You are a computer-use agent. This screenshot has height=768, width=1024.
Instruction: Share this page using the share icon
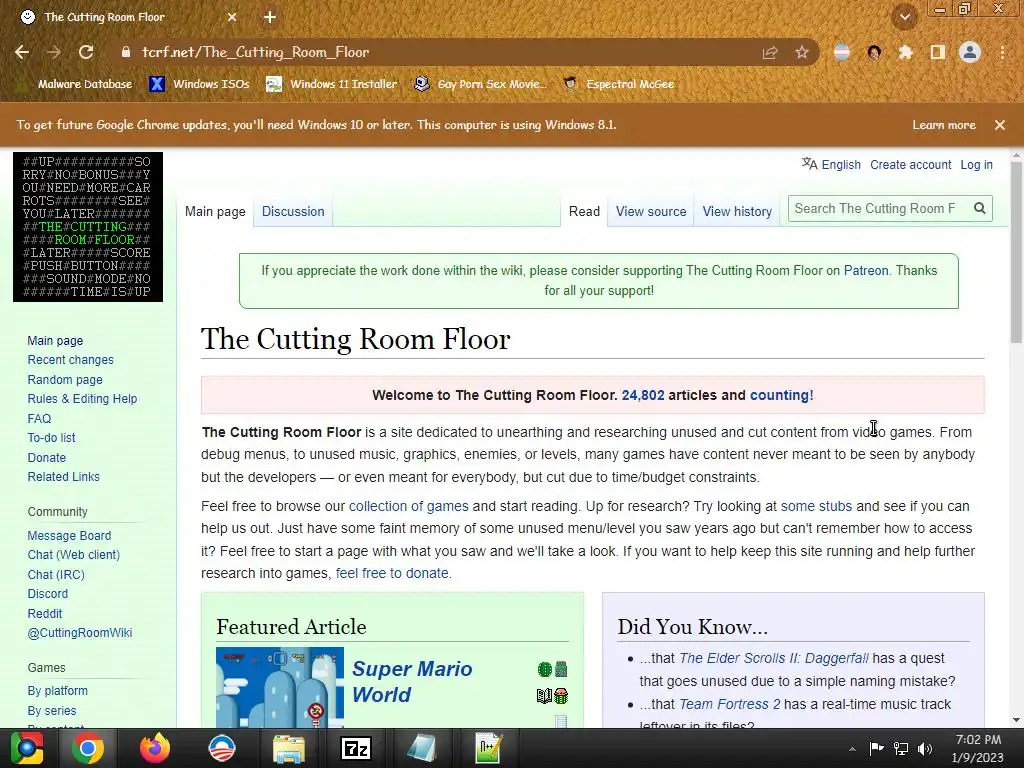point(770,52)
